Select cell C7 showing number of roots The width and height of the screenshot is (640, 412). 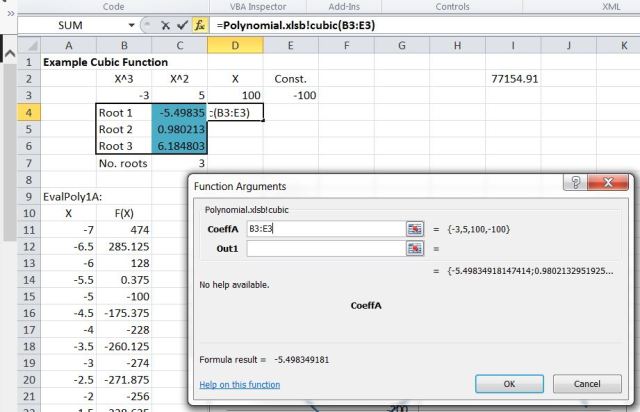(180, 162)
